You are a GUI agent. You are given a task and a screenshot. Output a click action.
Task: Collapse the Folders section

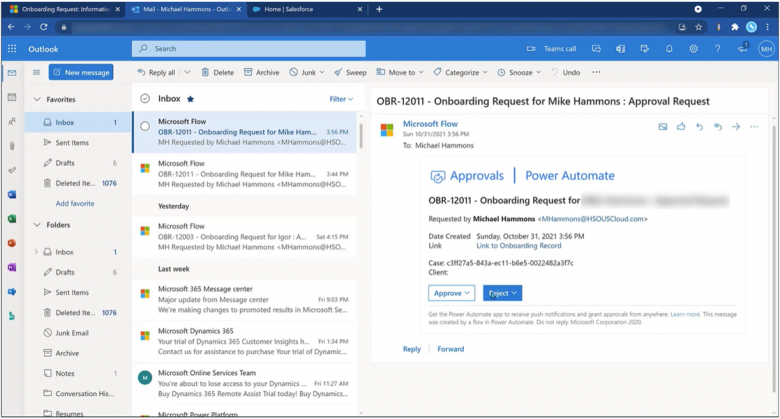click(x=37, y=225)
